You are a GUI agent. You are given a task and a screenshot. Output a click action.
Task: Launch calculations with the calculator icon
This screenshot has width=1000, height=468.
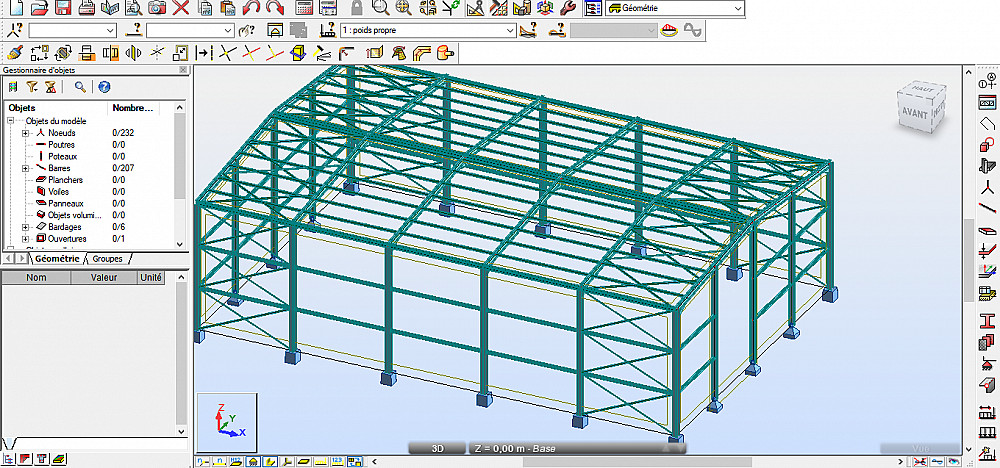(x=304, y=8)
